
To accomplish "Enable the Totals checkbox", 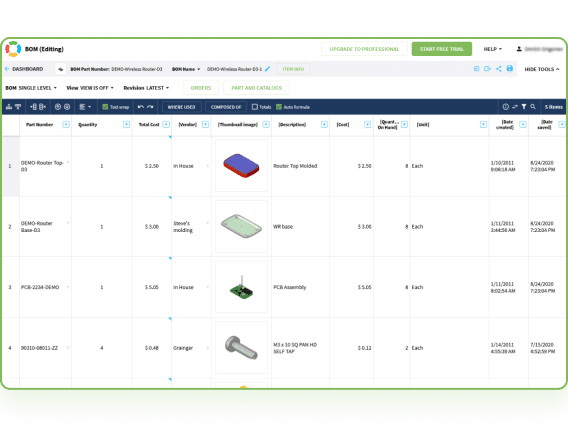I will tap(255, 107).
